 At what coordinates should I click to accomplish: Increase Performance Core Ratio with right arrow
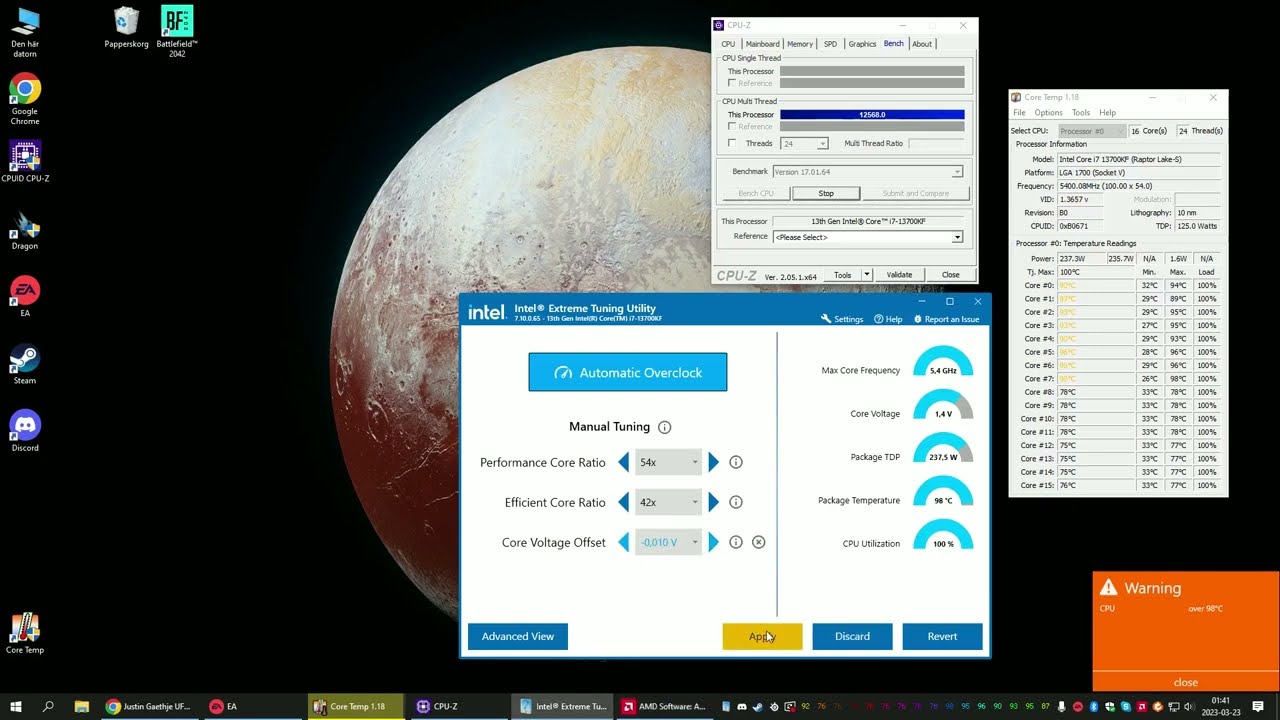click(x=713, y=462)
